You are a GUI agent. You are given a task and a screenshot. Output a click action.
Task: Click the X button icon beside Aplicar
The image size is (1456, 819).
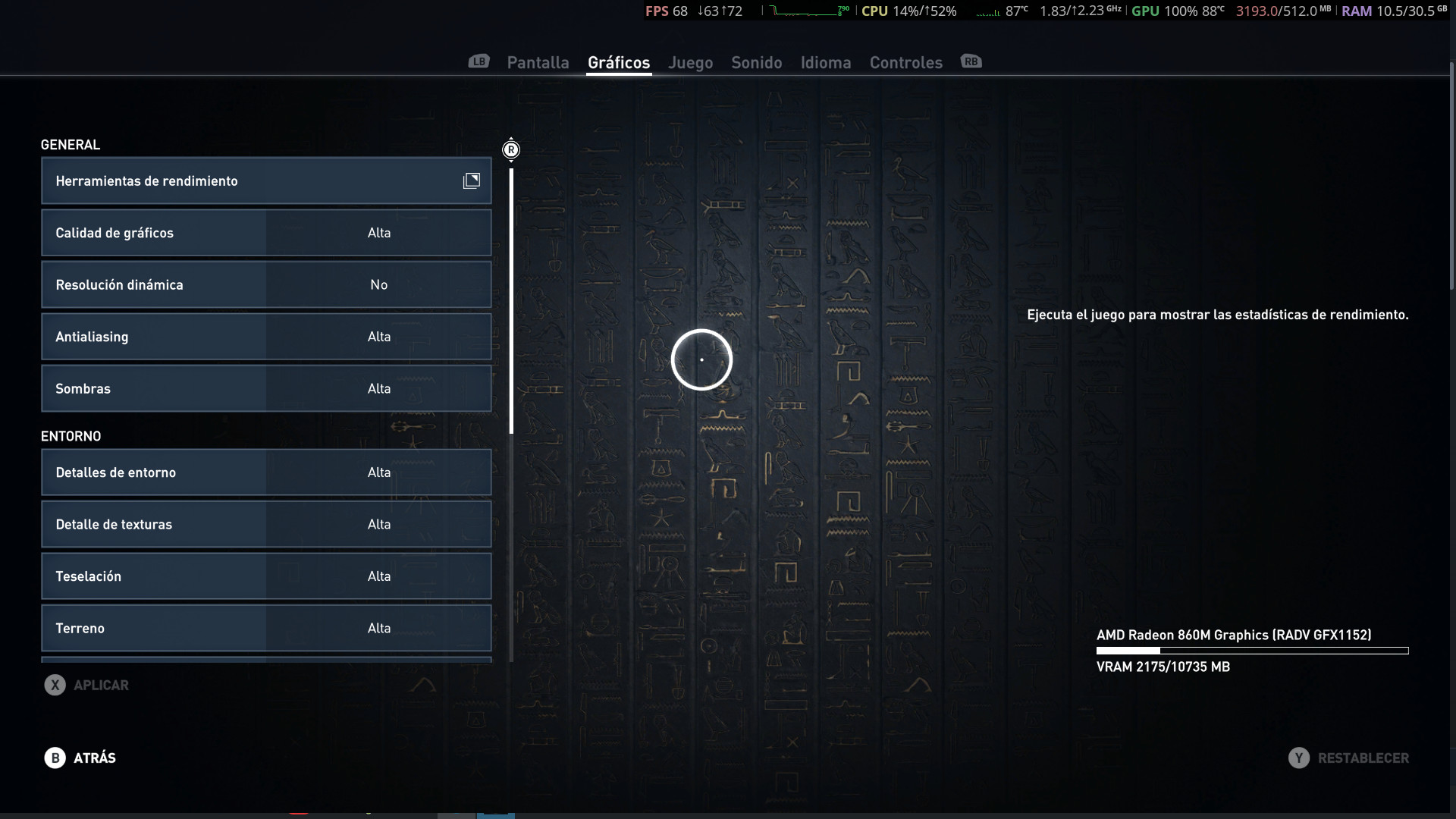(55, 685)
